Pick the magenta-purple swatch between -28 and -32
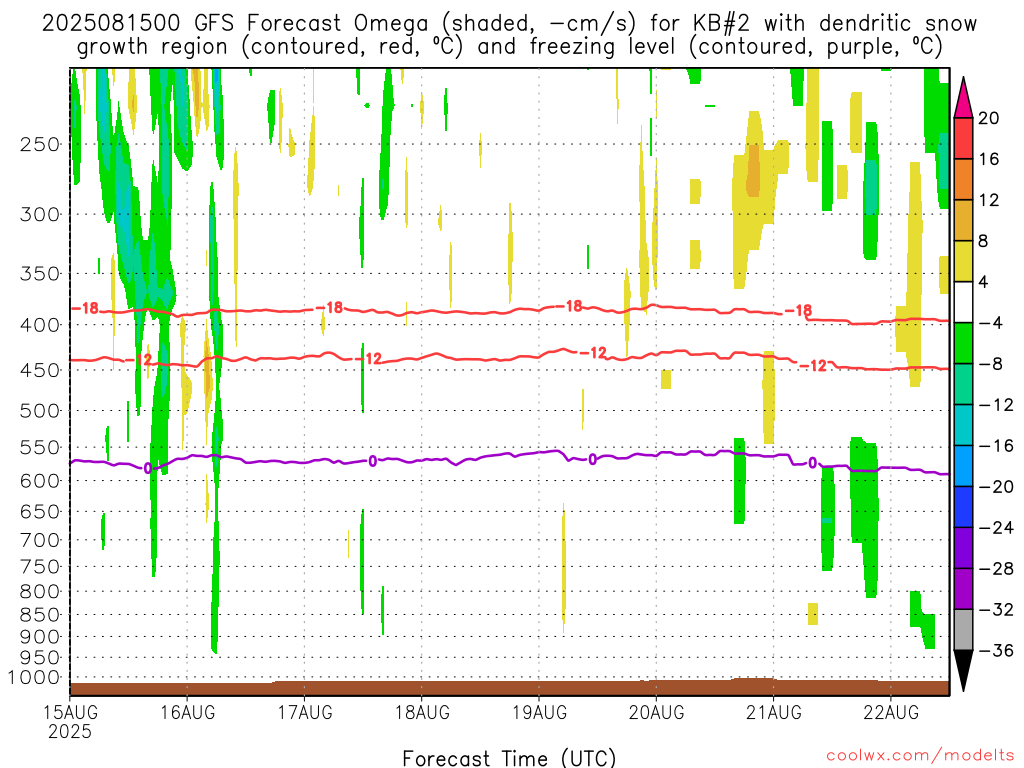 click(x=963, y=589)
